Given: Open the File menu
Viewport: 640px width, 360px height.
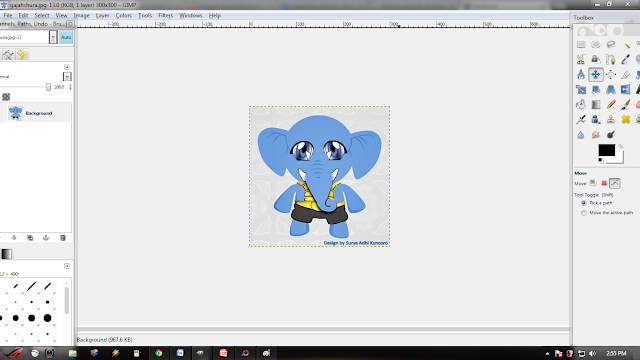Looking at the screenshot, I should pyautogui.click(x=8, y=16).
